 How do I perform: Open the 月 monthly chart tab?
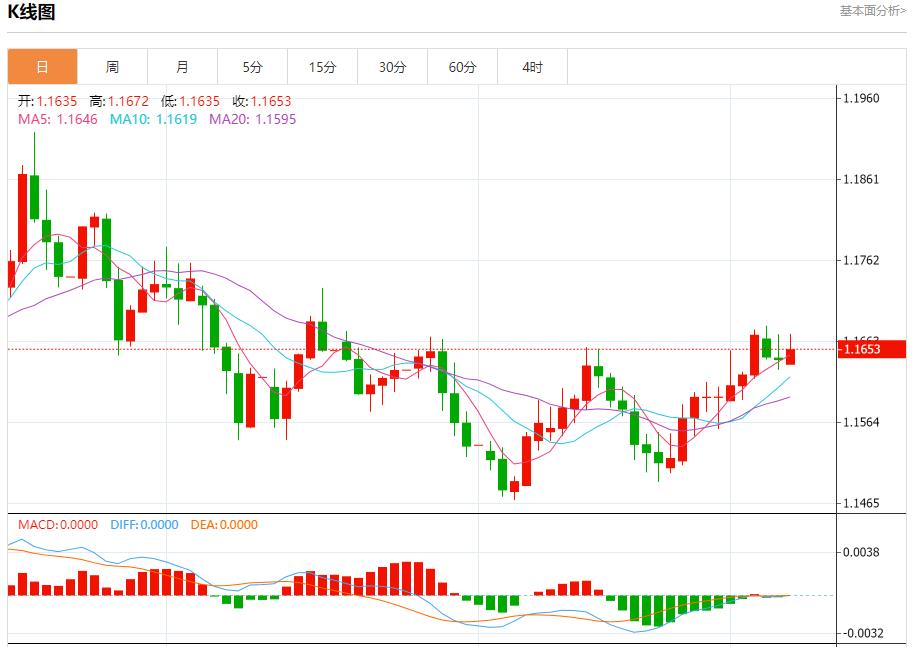(x=182, y=67)
